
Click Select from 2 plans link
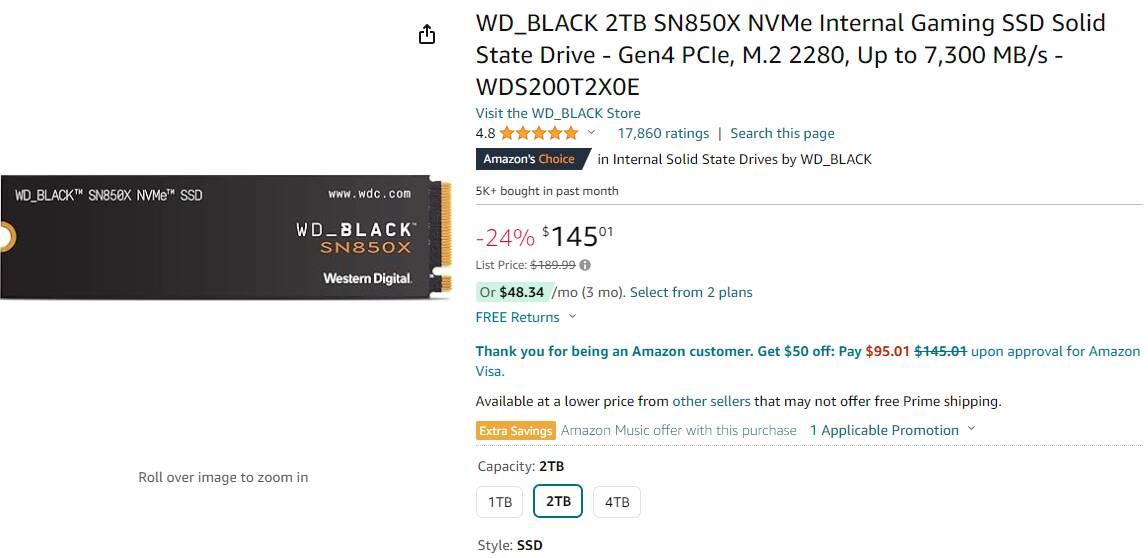691,292
